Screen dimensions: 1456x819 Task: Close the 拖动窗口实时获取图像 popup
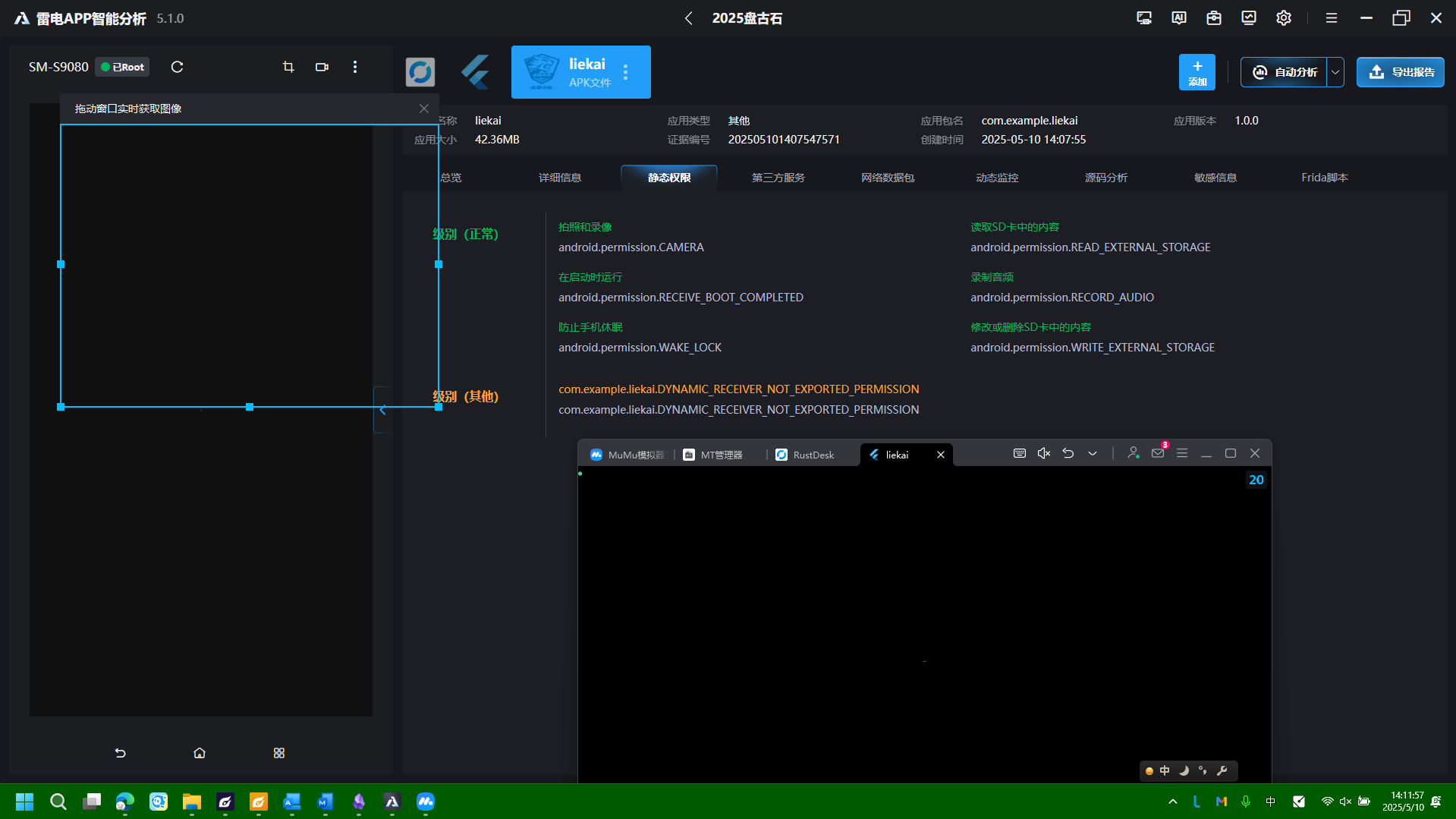point(424,109)
